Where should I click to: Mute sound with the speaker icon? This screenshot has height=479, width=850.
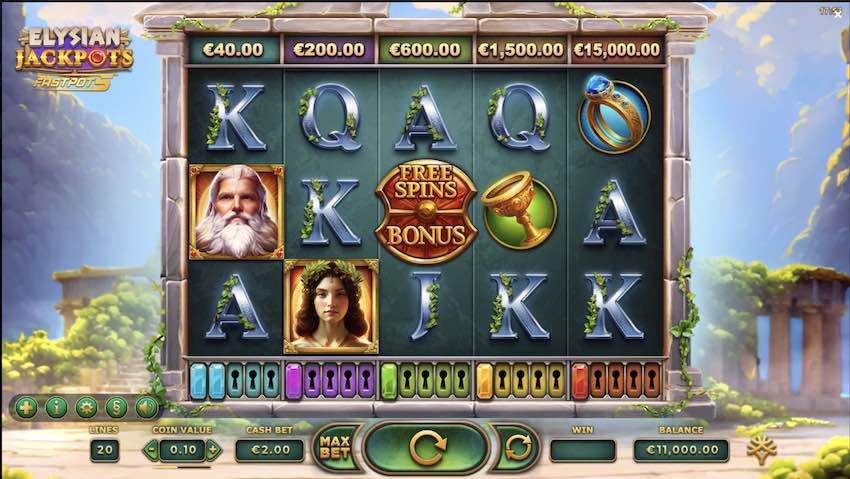coord(146,407)
